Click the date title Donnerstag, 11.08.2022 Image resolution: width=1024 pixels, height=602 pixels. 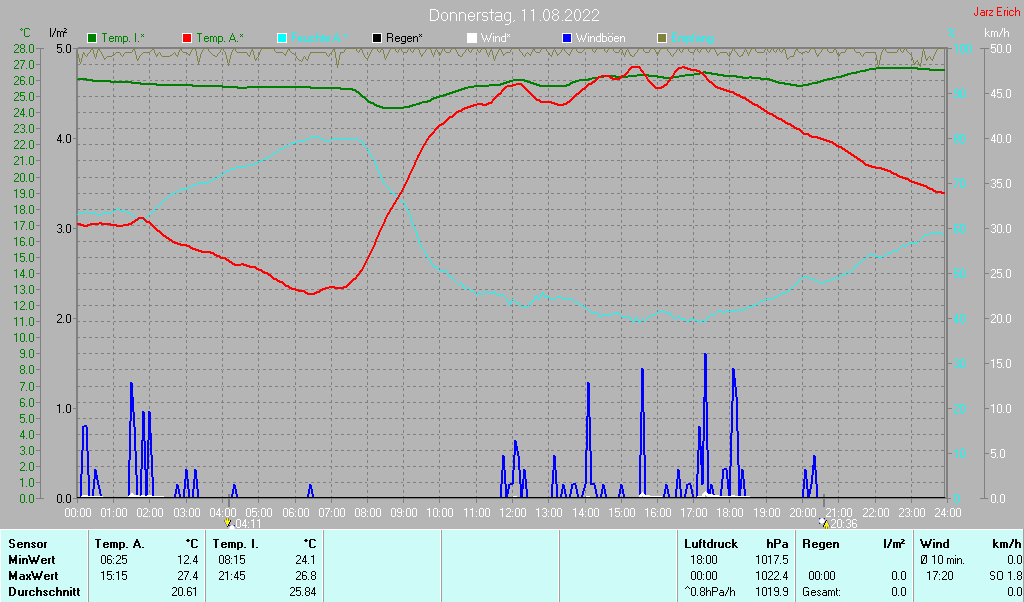pos(514,15)
